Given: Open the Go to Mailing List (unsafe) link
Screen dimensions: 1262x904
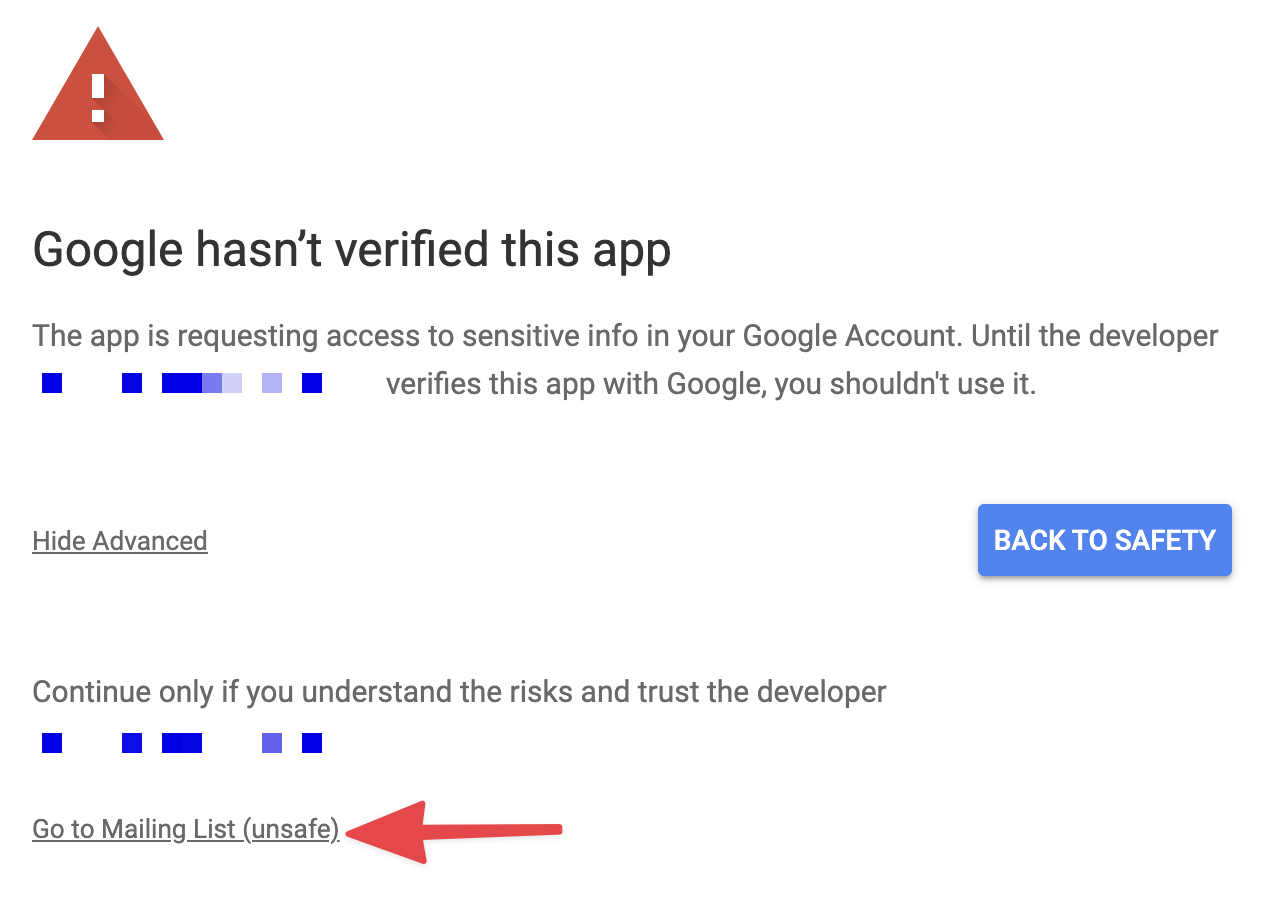Looking at the screenshot, I should 186,829.
